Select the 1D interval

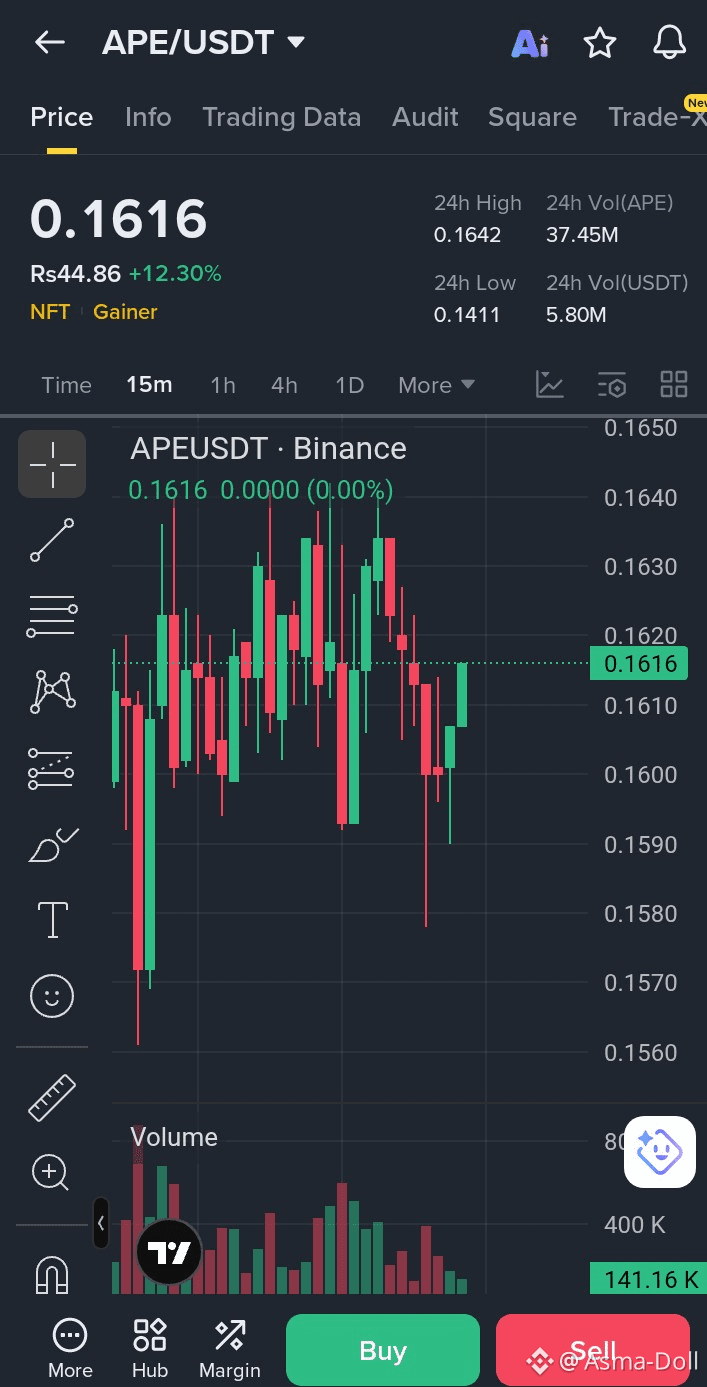(349, 385)
